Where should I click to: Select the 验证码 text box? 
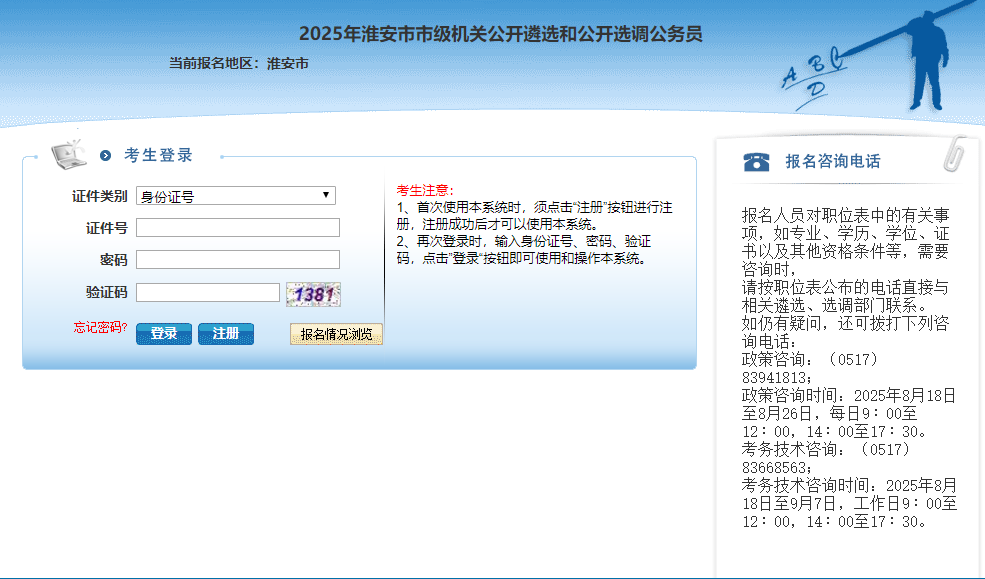pos(208,293)
